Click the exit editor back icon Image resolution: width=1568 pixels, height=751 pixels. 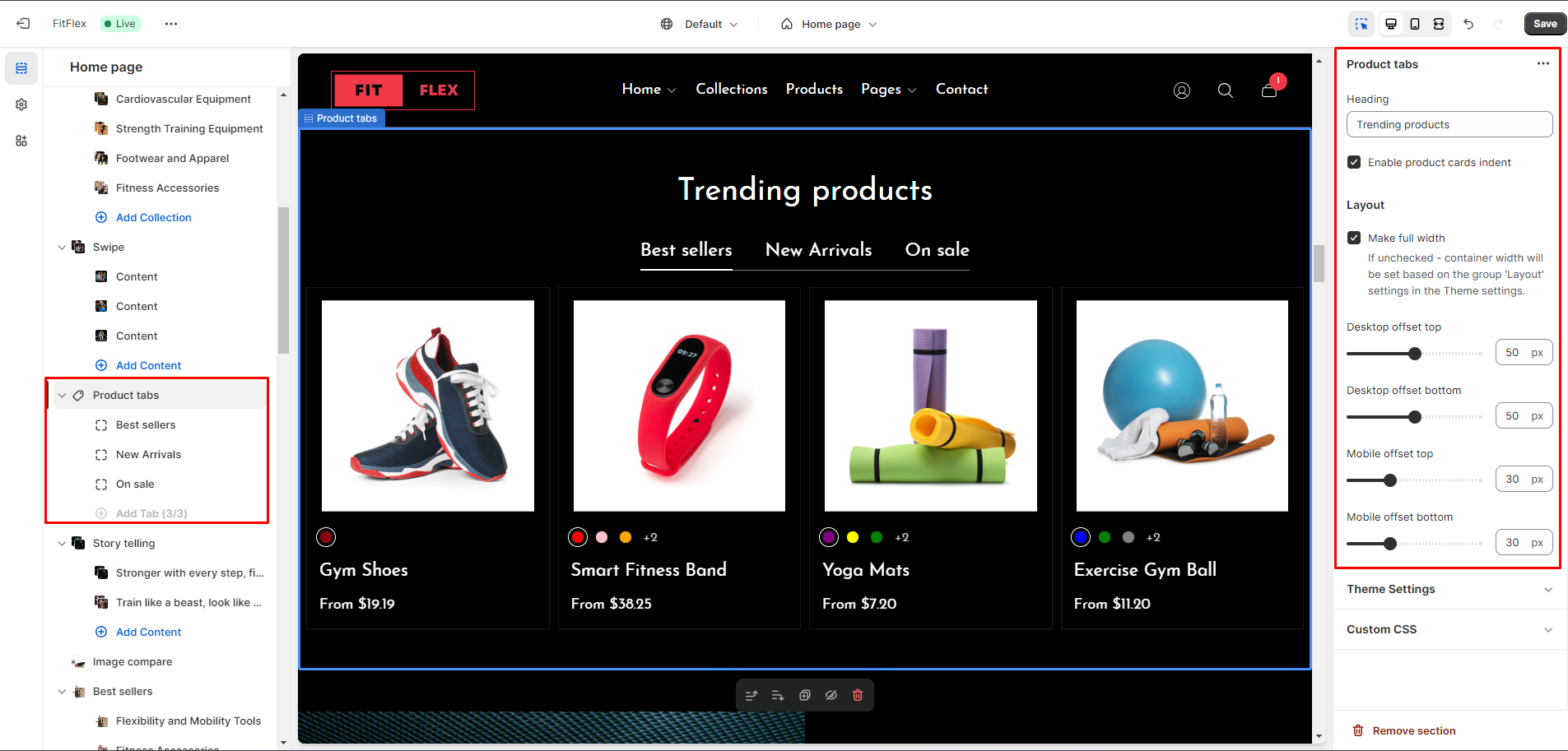pyautogui.click(x=23, y=24)
